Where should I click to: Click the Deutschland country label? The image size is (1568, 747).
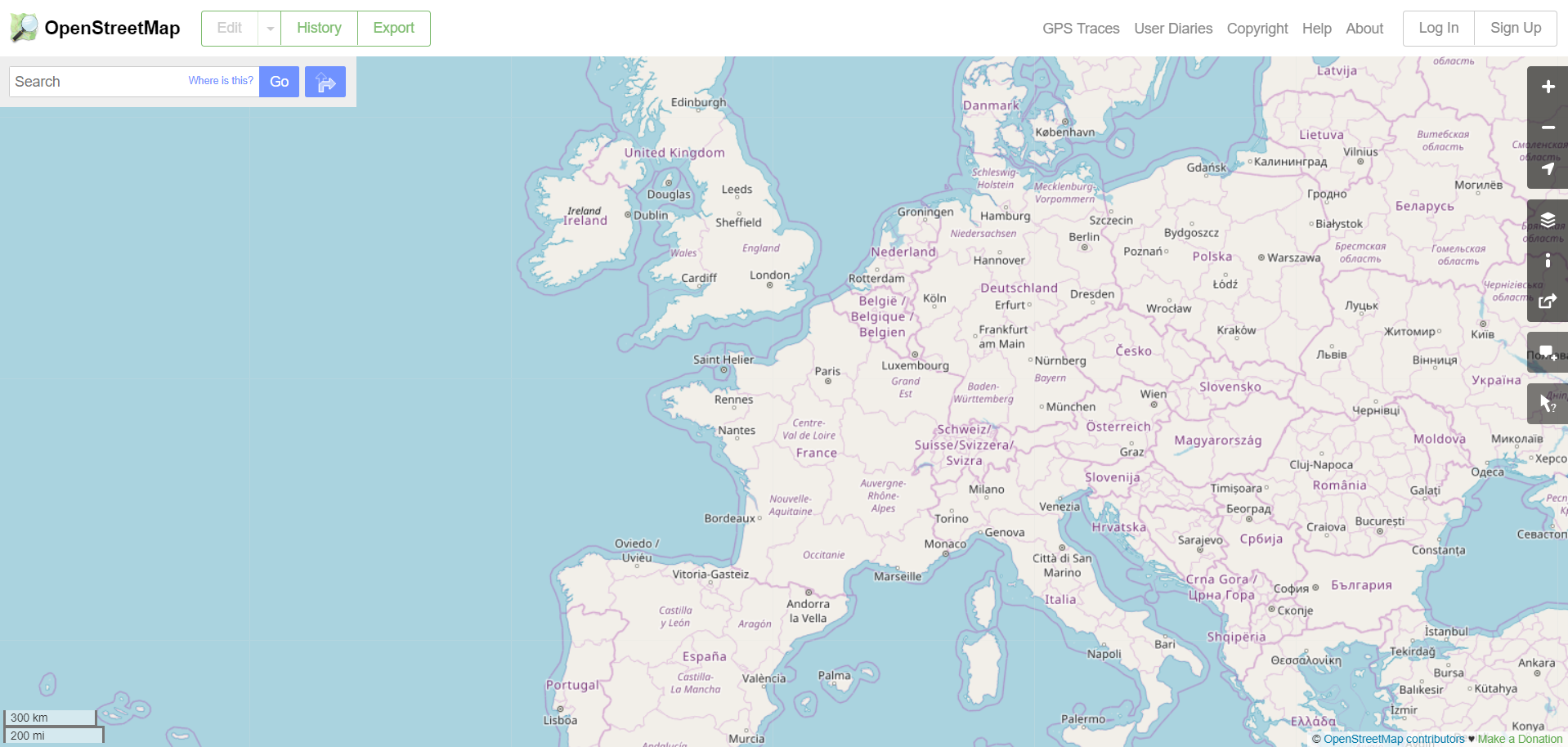tap(1019, 289)
